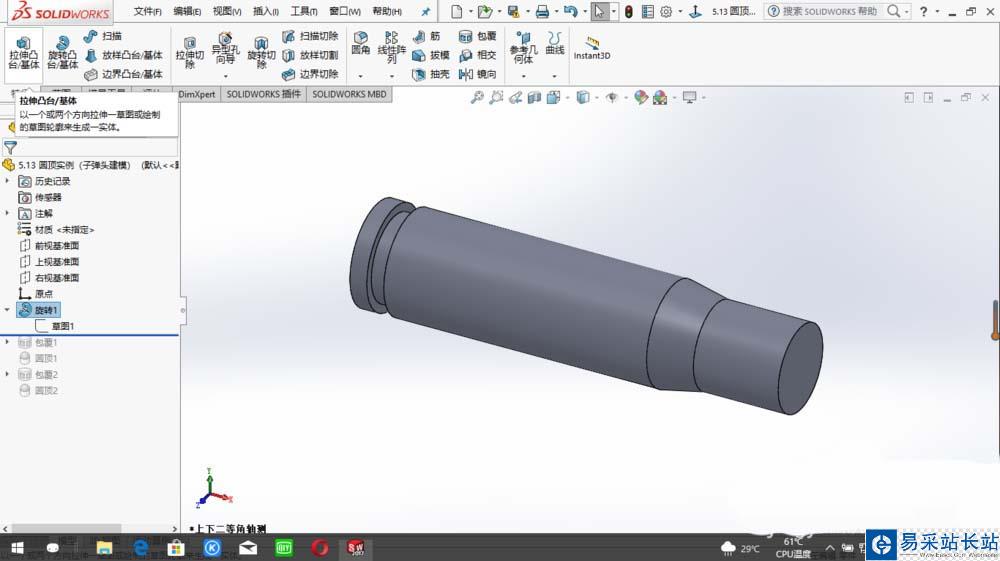Open the Fillet dropdown arrow
The height and width of the screenshot is (561, 1000).
[360, 76]
